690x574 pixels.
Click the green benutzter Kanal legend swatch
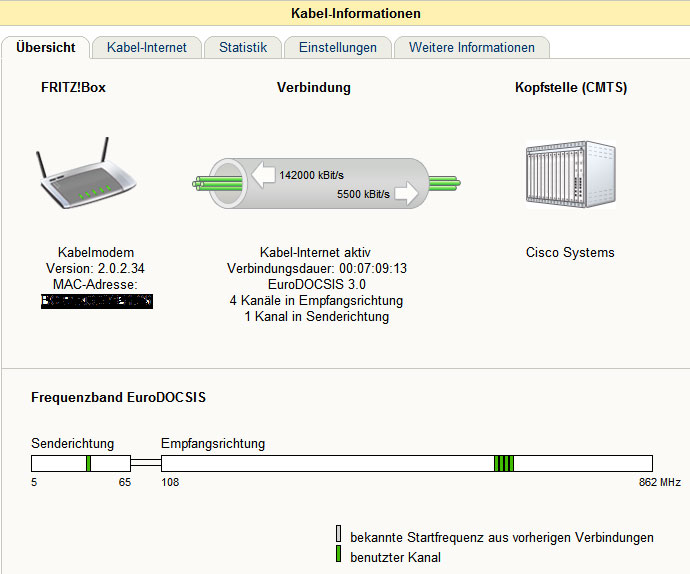point(339,556)
